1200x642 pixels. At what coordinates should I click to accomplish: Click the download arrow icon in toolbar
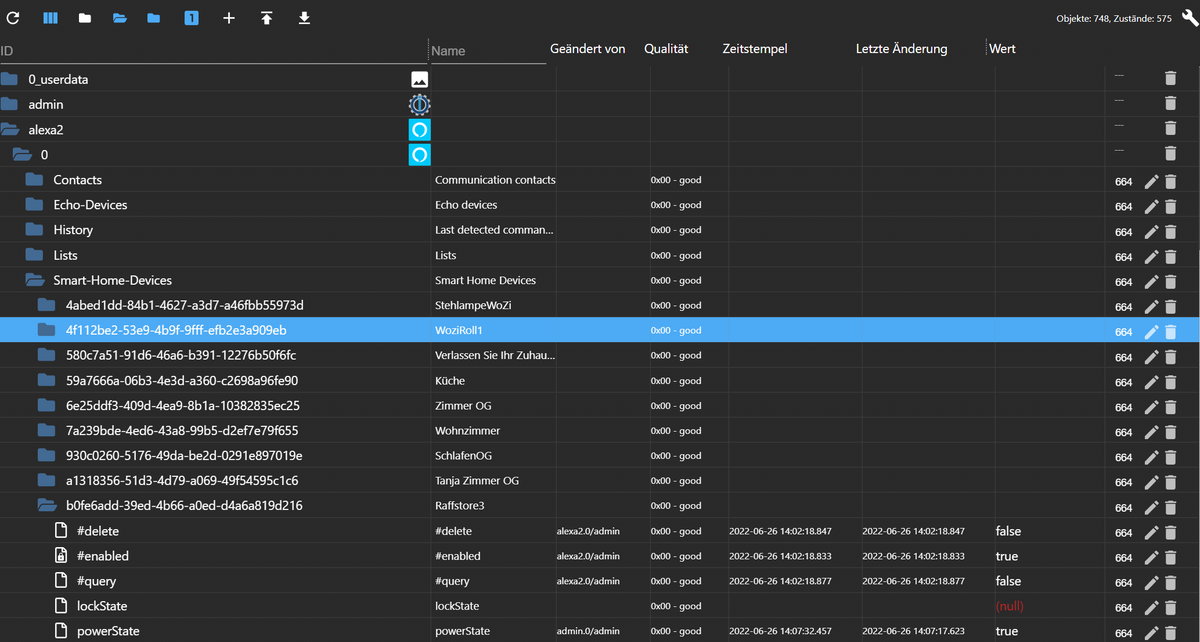point(304,18)
